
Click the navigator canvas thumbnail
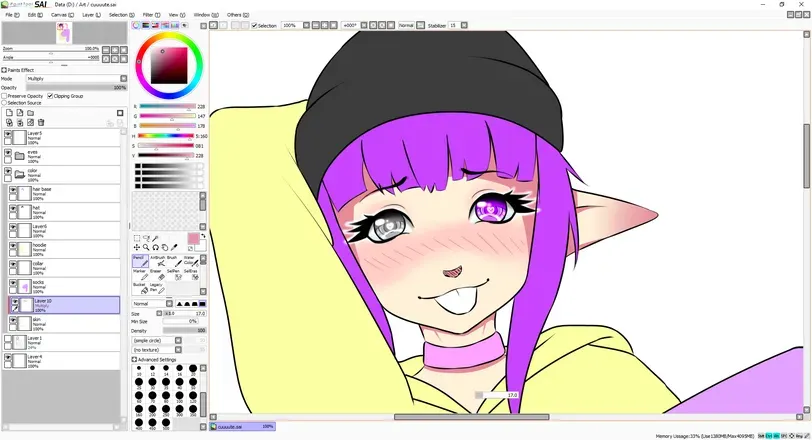64,34
